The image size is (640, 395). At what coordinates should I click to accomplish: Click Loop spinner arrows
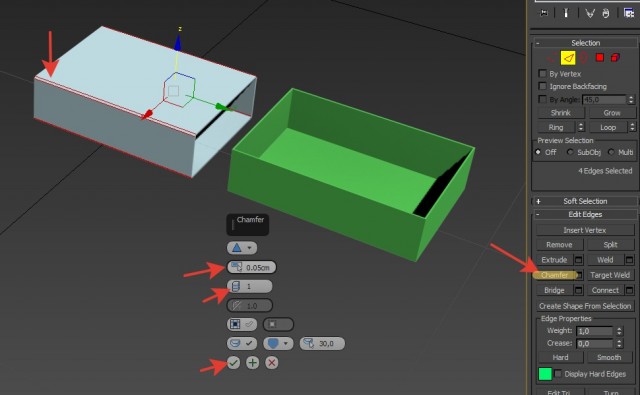coord(632,127)
